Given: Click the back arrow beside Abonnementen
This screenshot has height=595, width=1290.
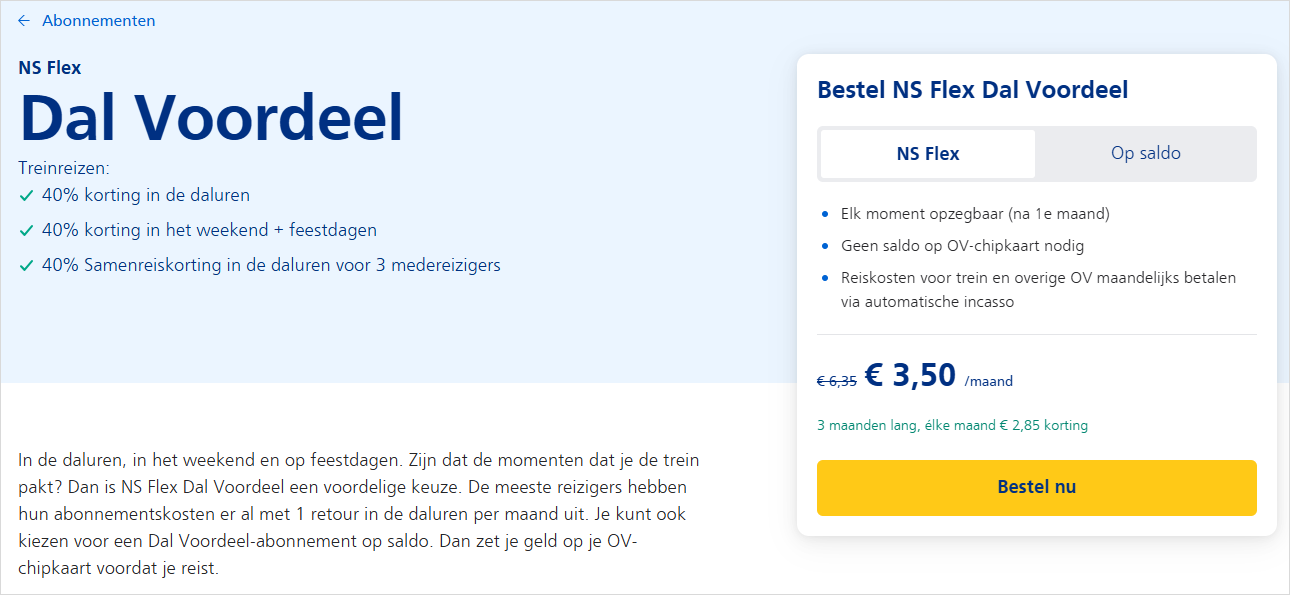Looking at the screenshot, I should point(24,21).
